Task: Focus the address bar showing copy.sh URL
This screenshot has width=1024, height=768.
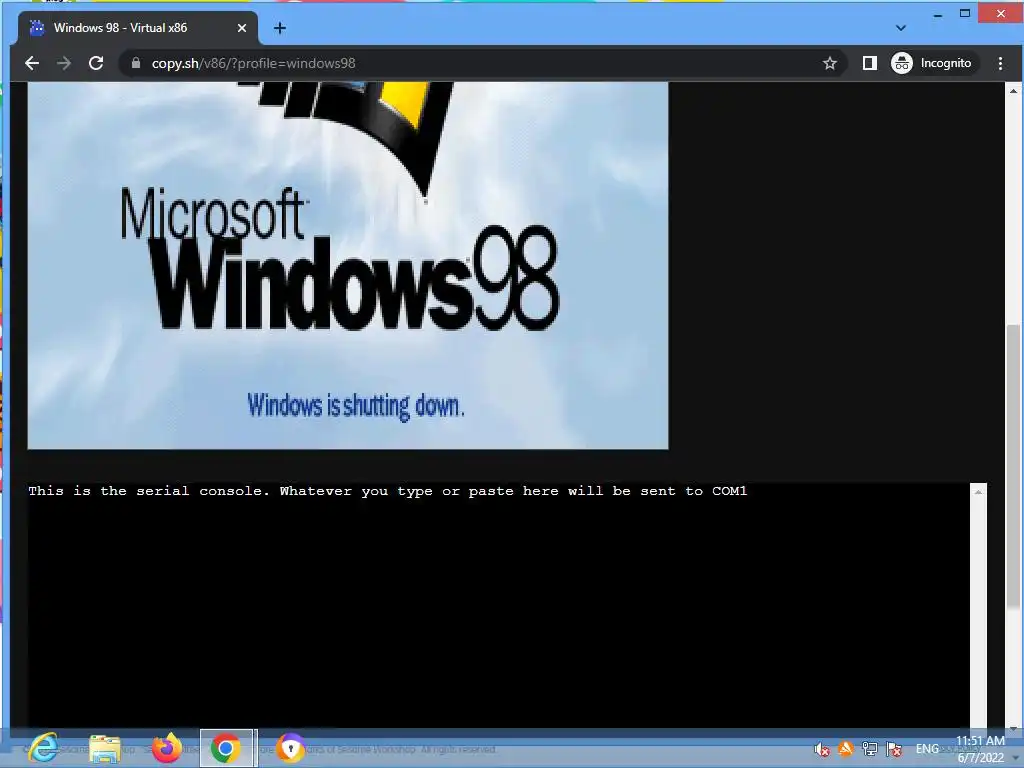Action: click(x=483, y=63)
